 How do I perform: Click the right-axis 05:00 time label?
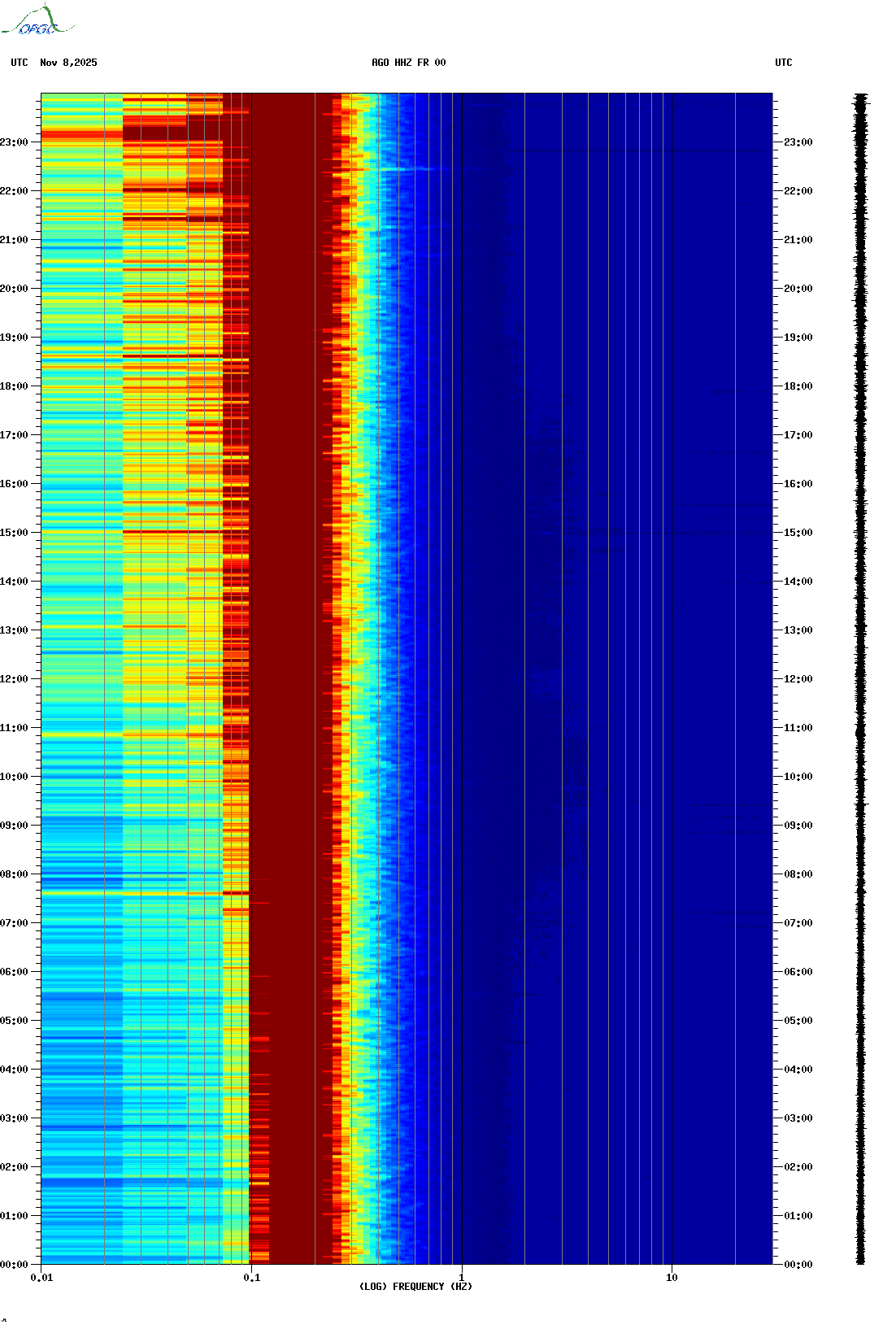798,1021
